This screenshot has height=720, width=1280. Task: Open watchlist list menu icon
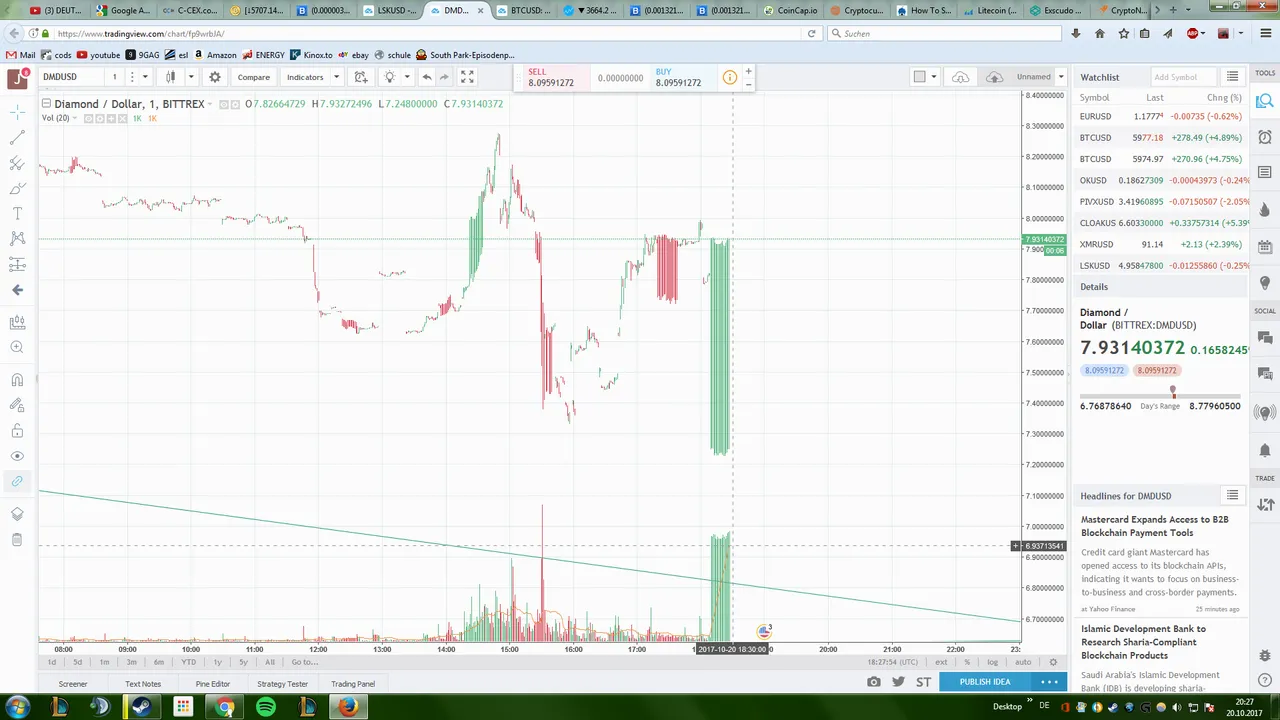point(1233,77)
